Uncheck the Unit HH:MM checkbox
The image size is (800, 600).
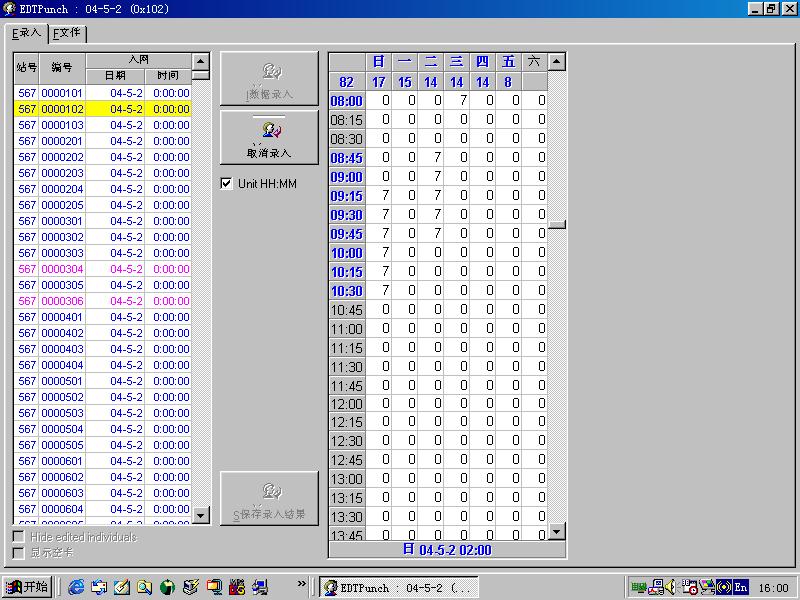coord(226,184)
